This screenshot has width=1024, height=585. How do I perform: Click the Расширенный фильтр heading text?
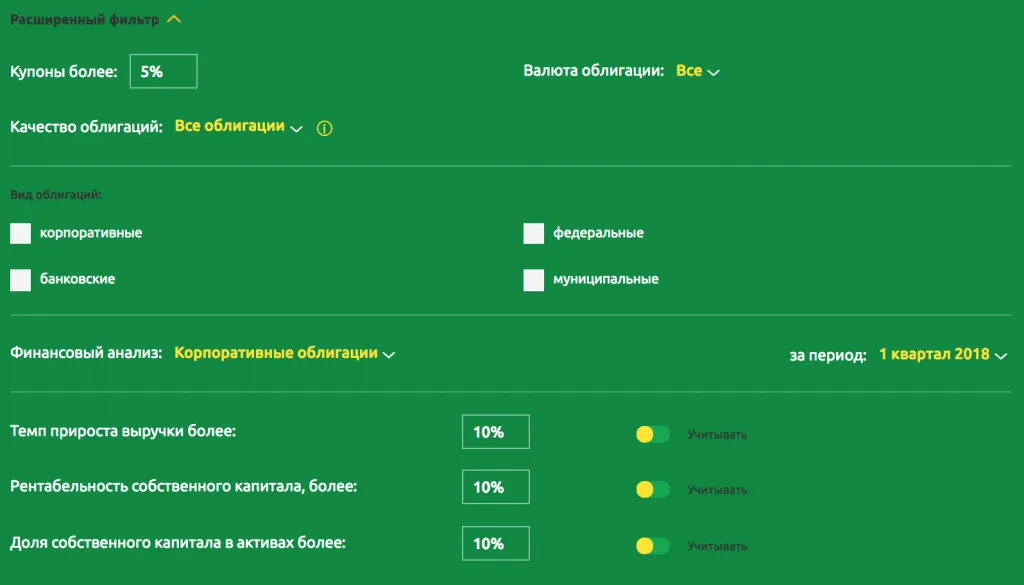[84, 19]
